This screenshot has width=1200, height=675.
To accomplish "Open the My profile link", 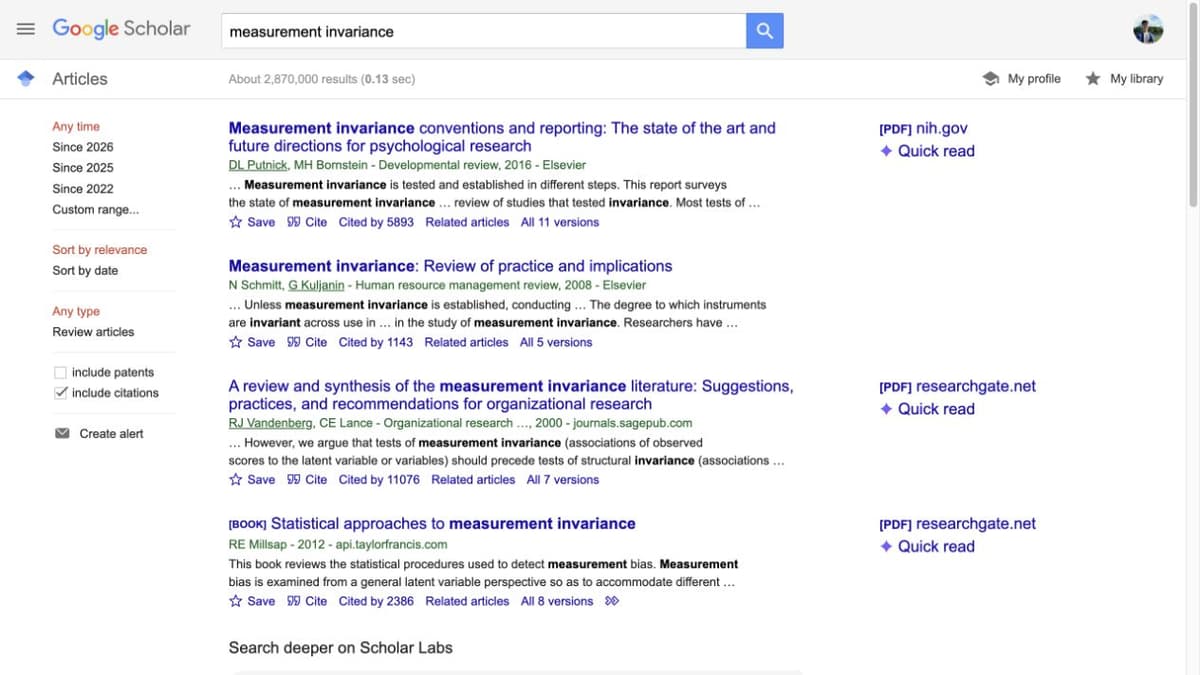I will 1034,78.
